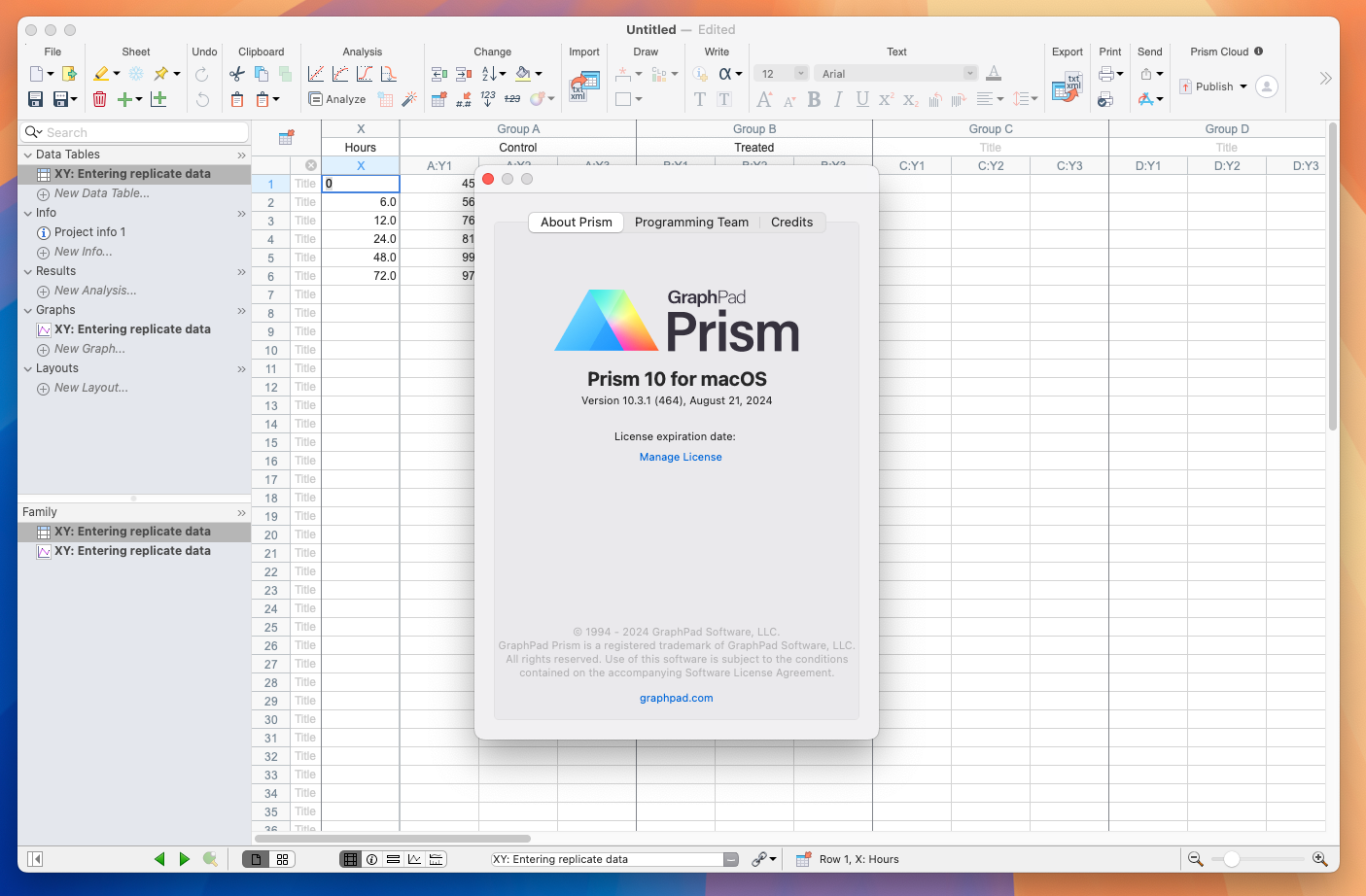Switch to gallery grid view in status bar
Viewport: 1366px width, 896px height.
coord(282,859)
